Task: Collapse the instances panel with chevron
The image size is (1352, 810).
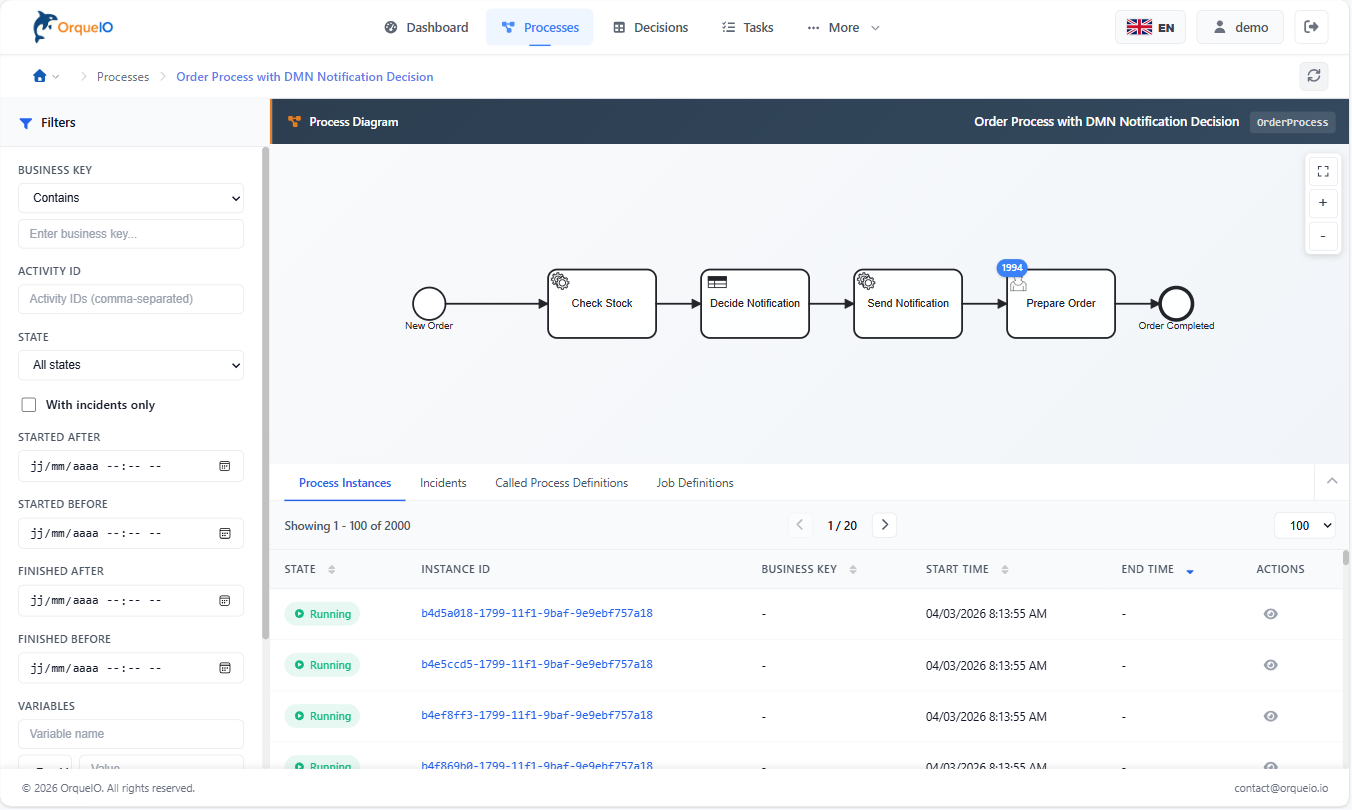Action: (x=1331, y=482)
